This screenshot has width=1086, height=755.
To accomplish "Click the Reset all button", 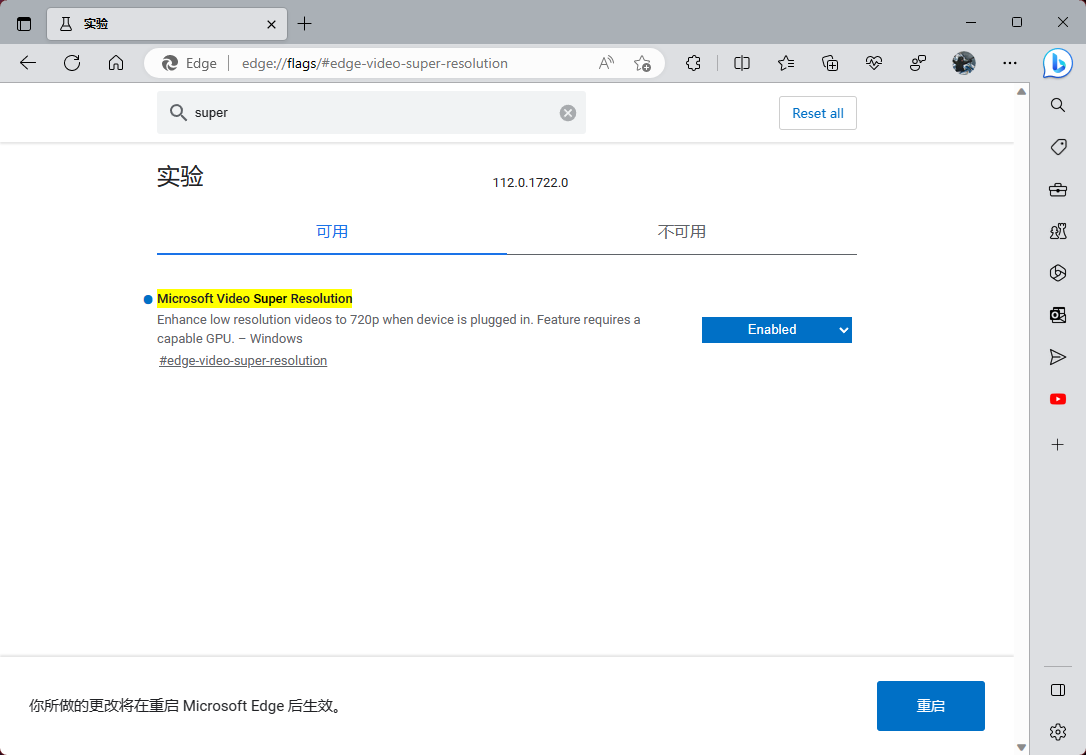I will (817, 114).
